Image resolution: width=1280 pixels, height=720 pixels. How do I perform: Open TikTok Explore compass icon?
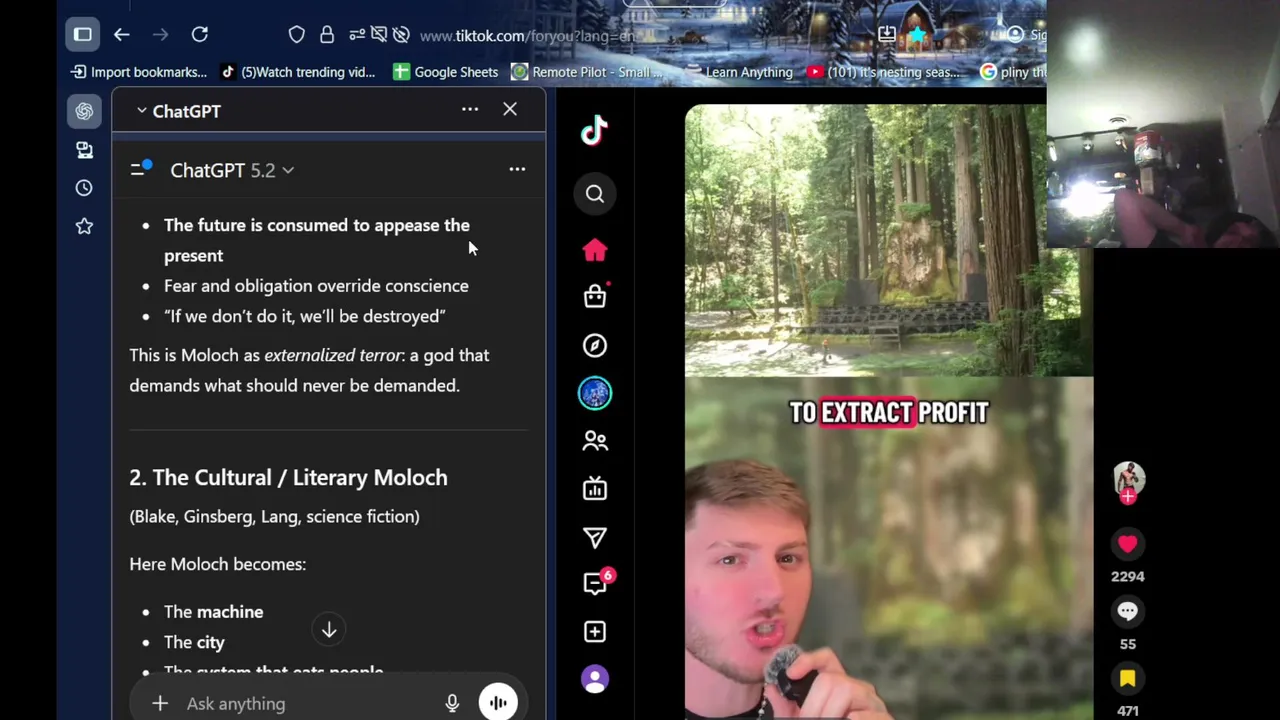[595, 345]
